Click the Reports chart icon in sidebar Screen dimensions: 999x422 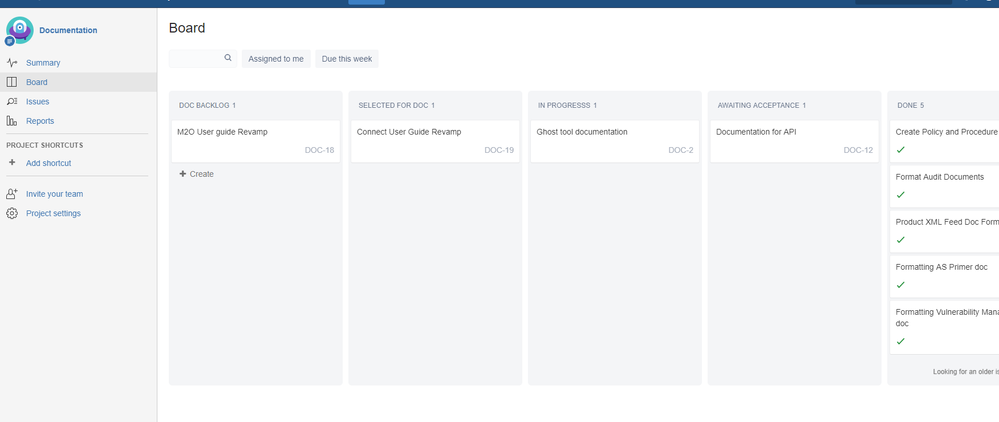[x=11, y=121]
